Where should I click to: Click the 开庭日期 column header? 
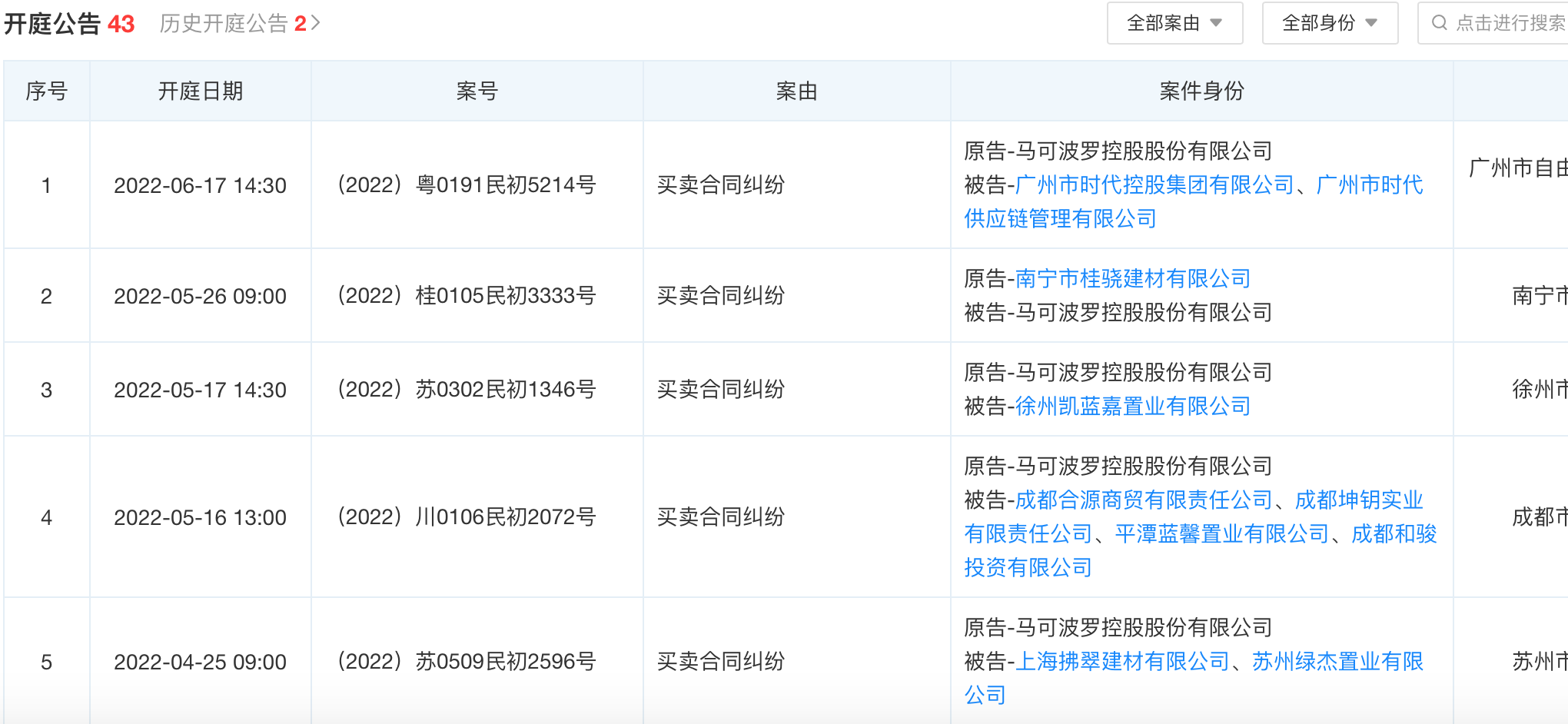[201, 91]
